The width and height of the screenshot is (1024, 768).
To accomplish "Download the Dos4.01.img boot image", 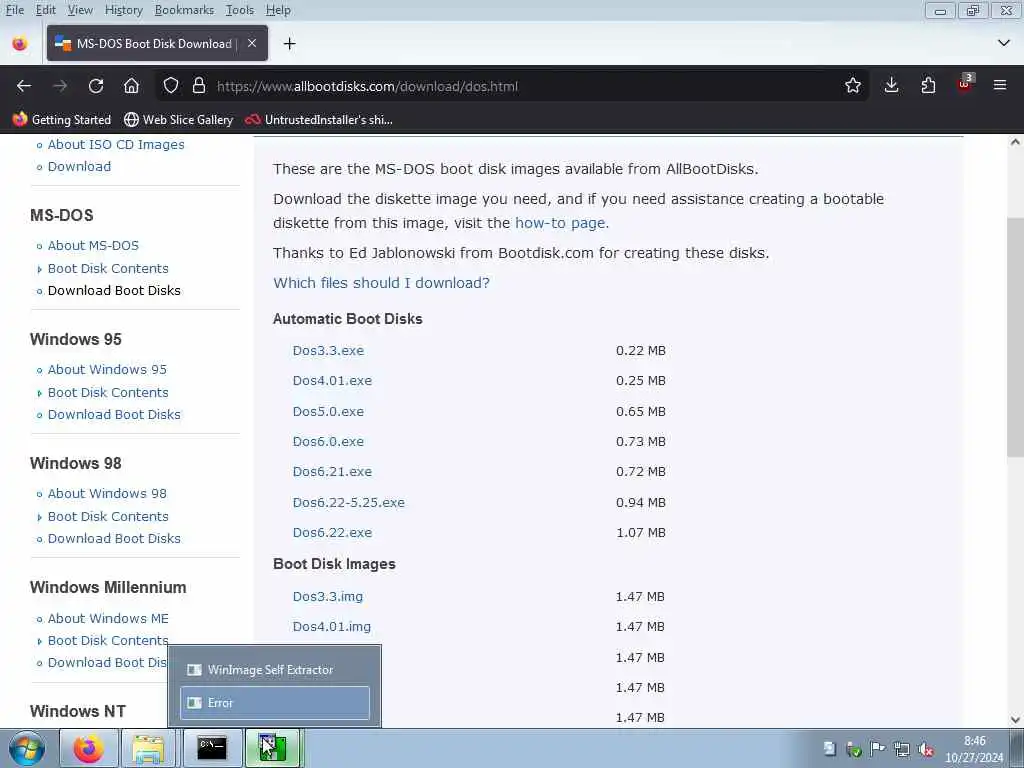I will [331, 627].
